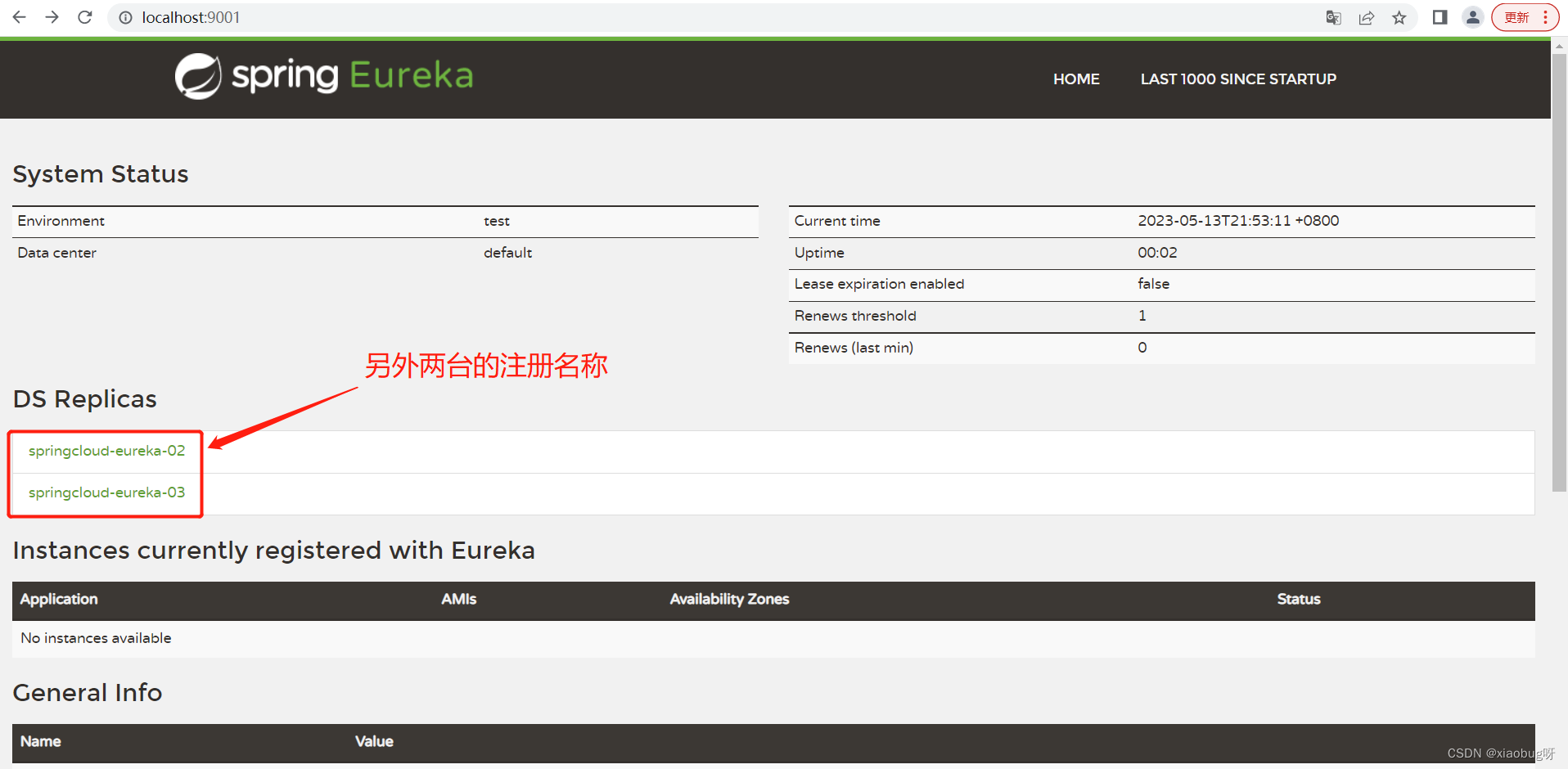Open the share icon next to the address bar
This screenshot has width=1568, height=769.
tap(1366, 17)
